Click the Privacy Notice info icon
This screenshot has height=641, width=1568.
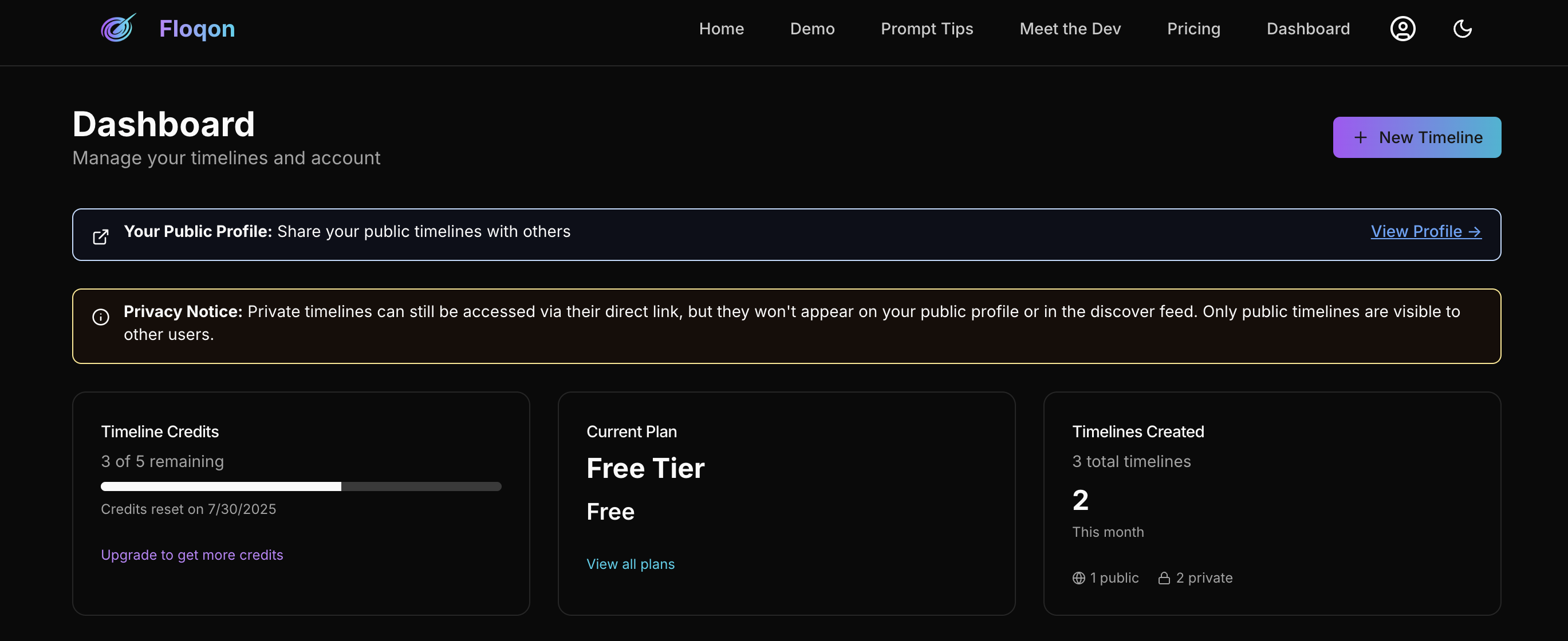click(x=100, y=317)
